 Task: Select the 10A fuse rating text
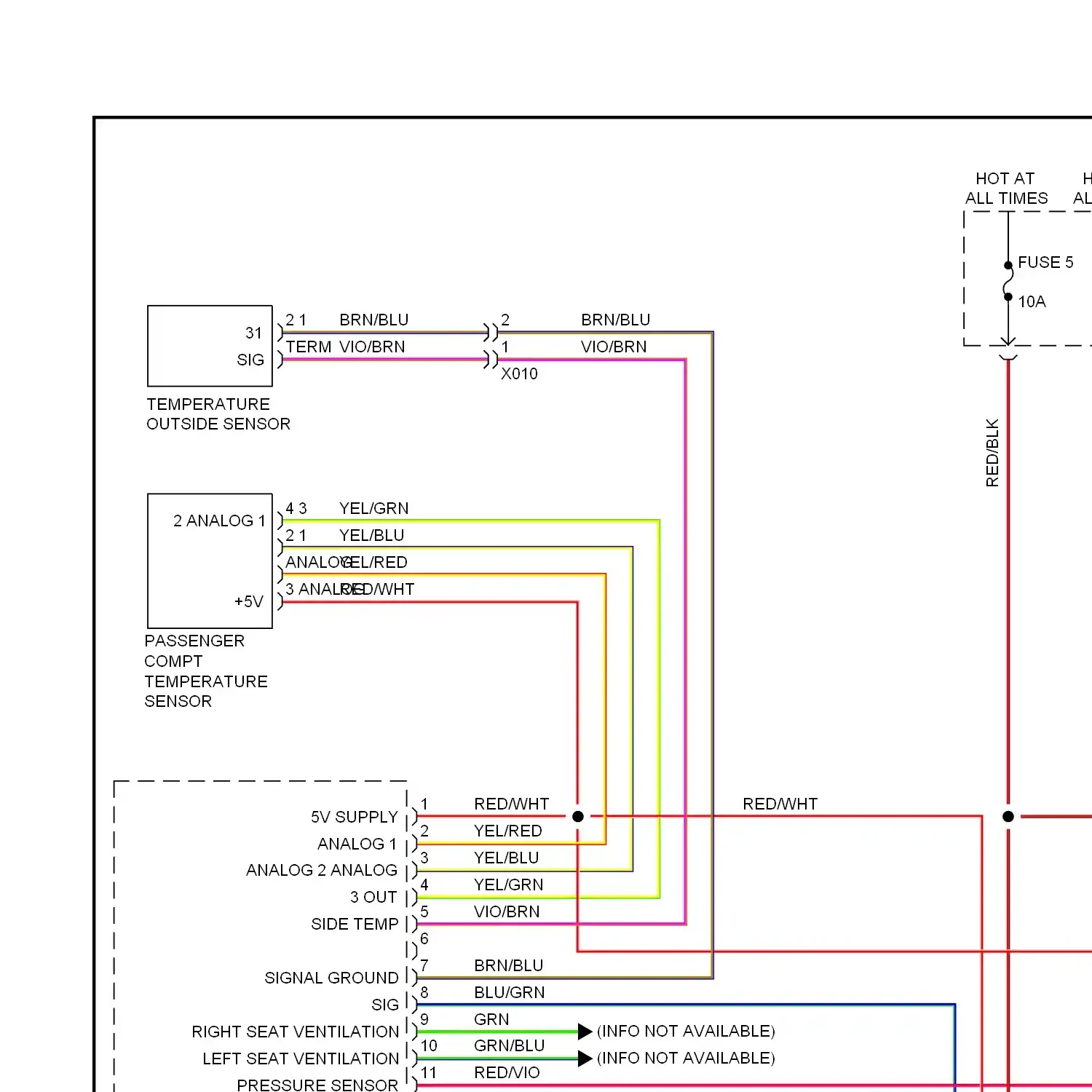point(1032,301)
